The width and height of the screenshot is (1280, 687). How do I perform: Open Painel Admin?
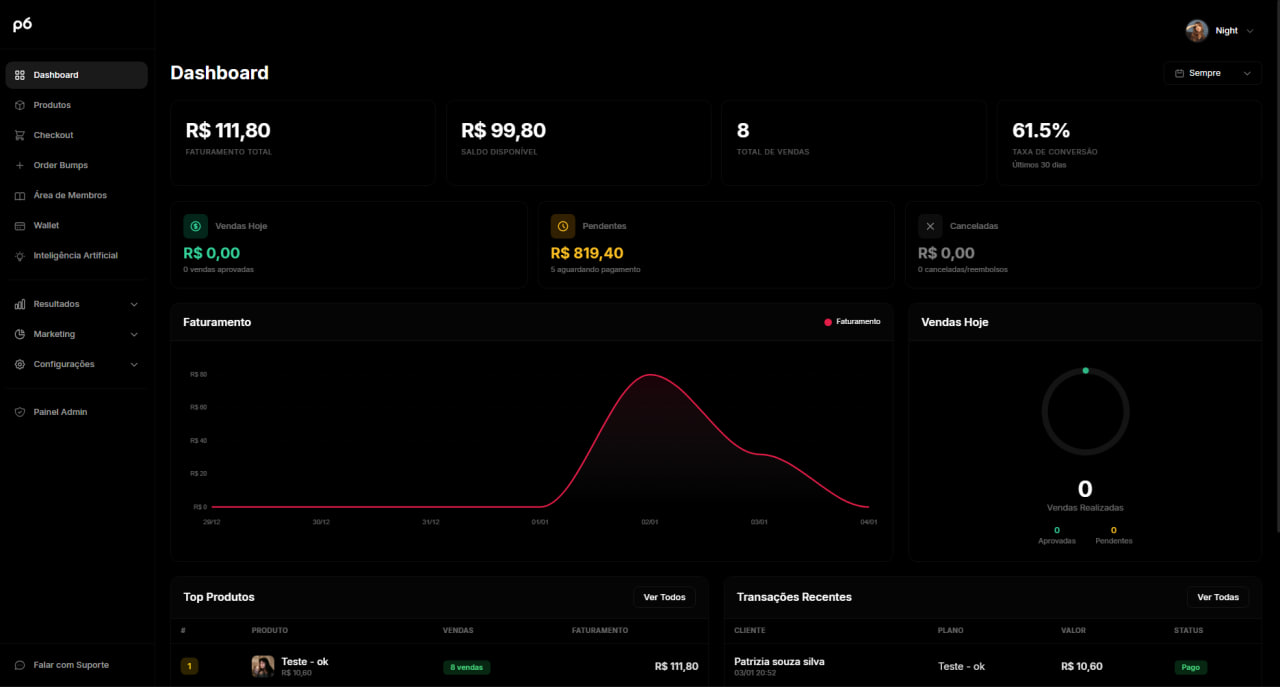point(59,411)
